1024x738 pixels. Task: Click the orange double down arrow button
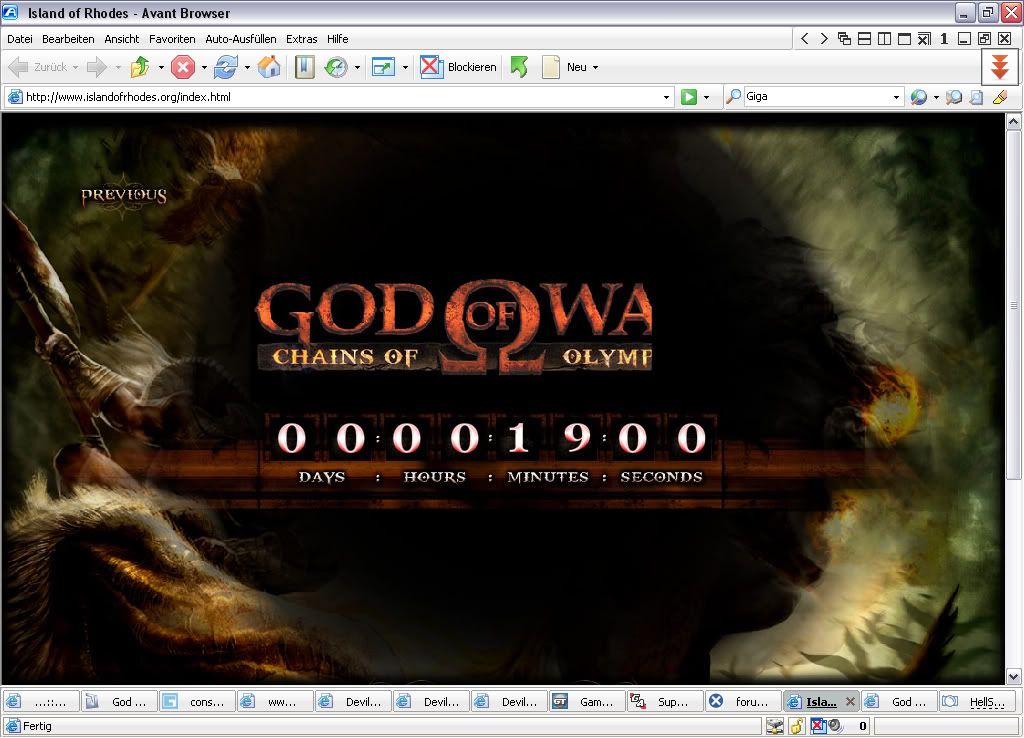coord(1000,67)
